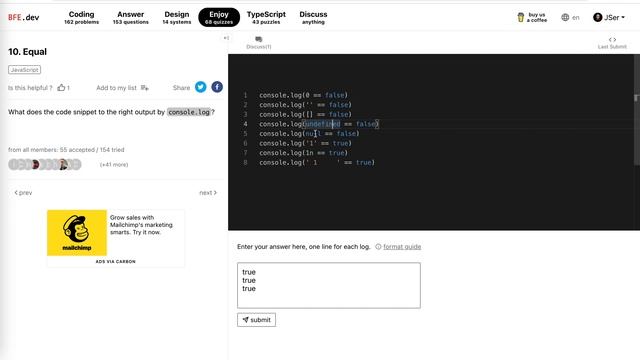View the Last Submit code
The image size is (640, 360).
click(612, 42)
